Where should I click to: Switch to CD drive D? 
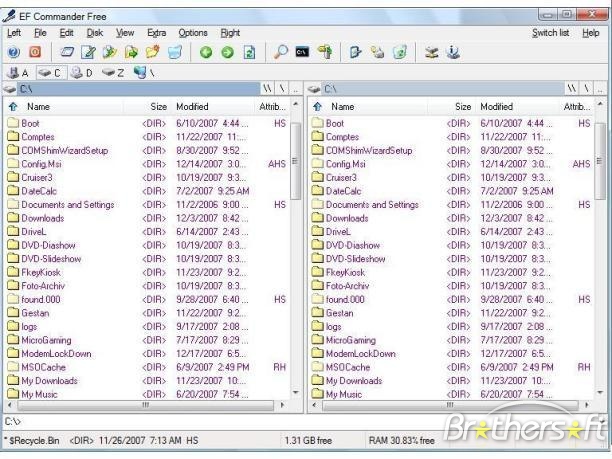click(82, 73)
